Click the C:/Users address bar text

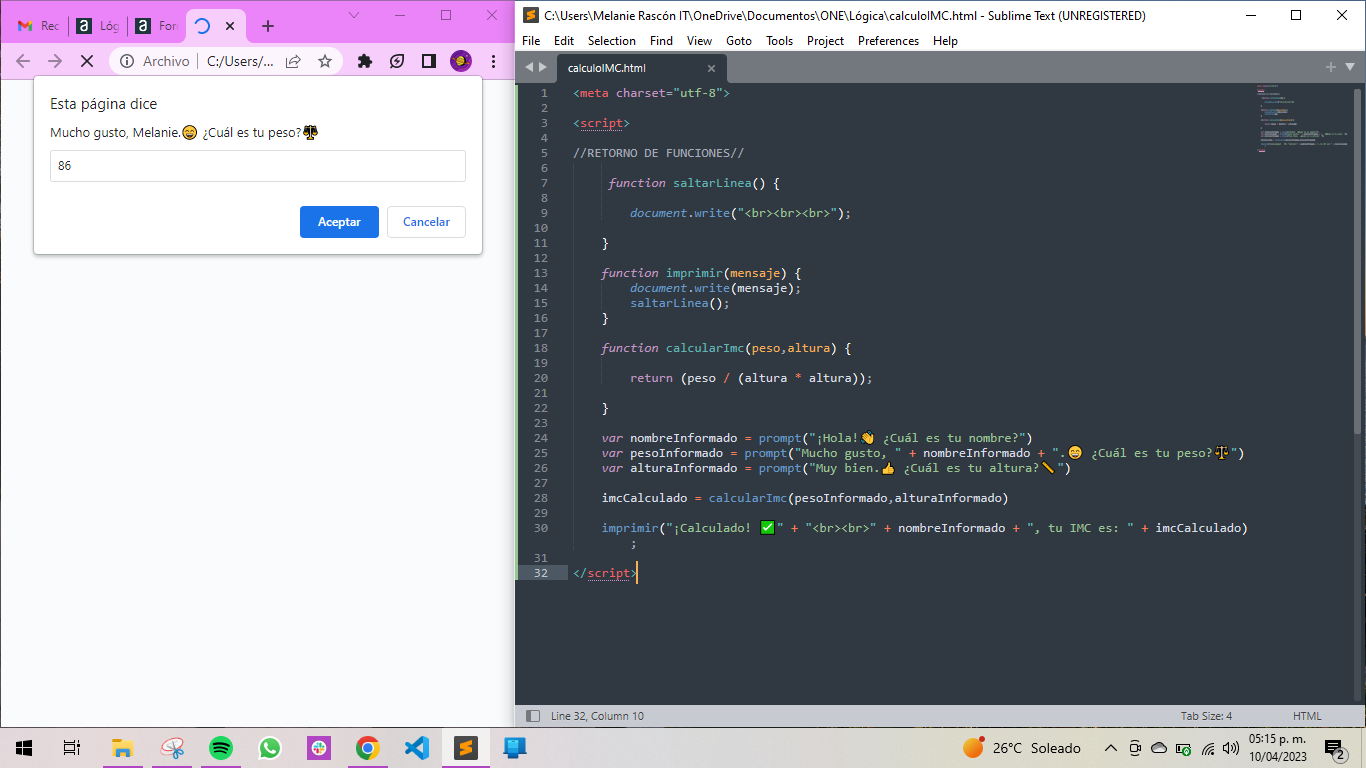tap(240, 61)
